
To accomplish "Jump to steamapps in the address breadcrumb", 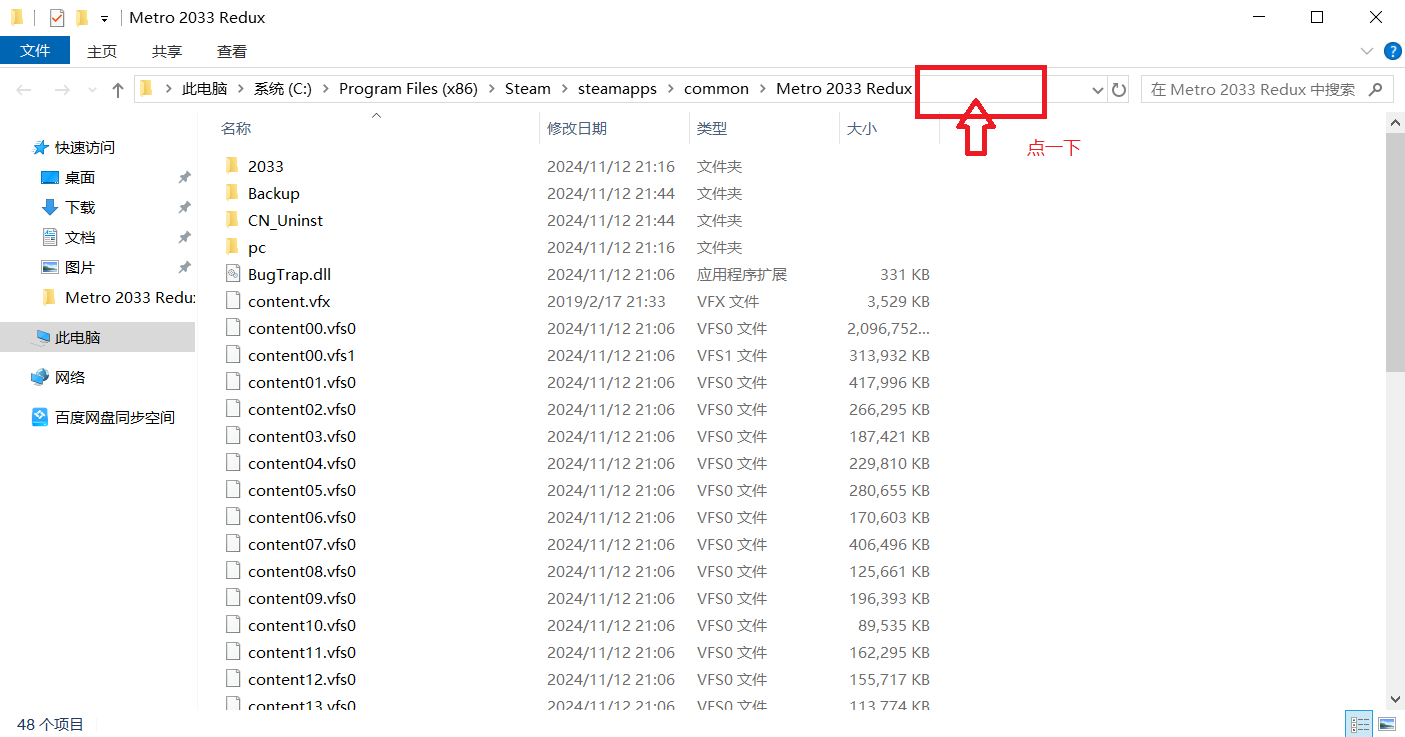I will click(x=617, y=89).
